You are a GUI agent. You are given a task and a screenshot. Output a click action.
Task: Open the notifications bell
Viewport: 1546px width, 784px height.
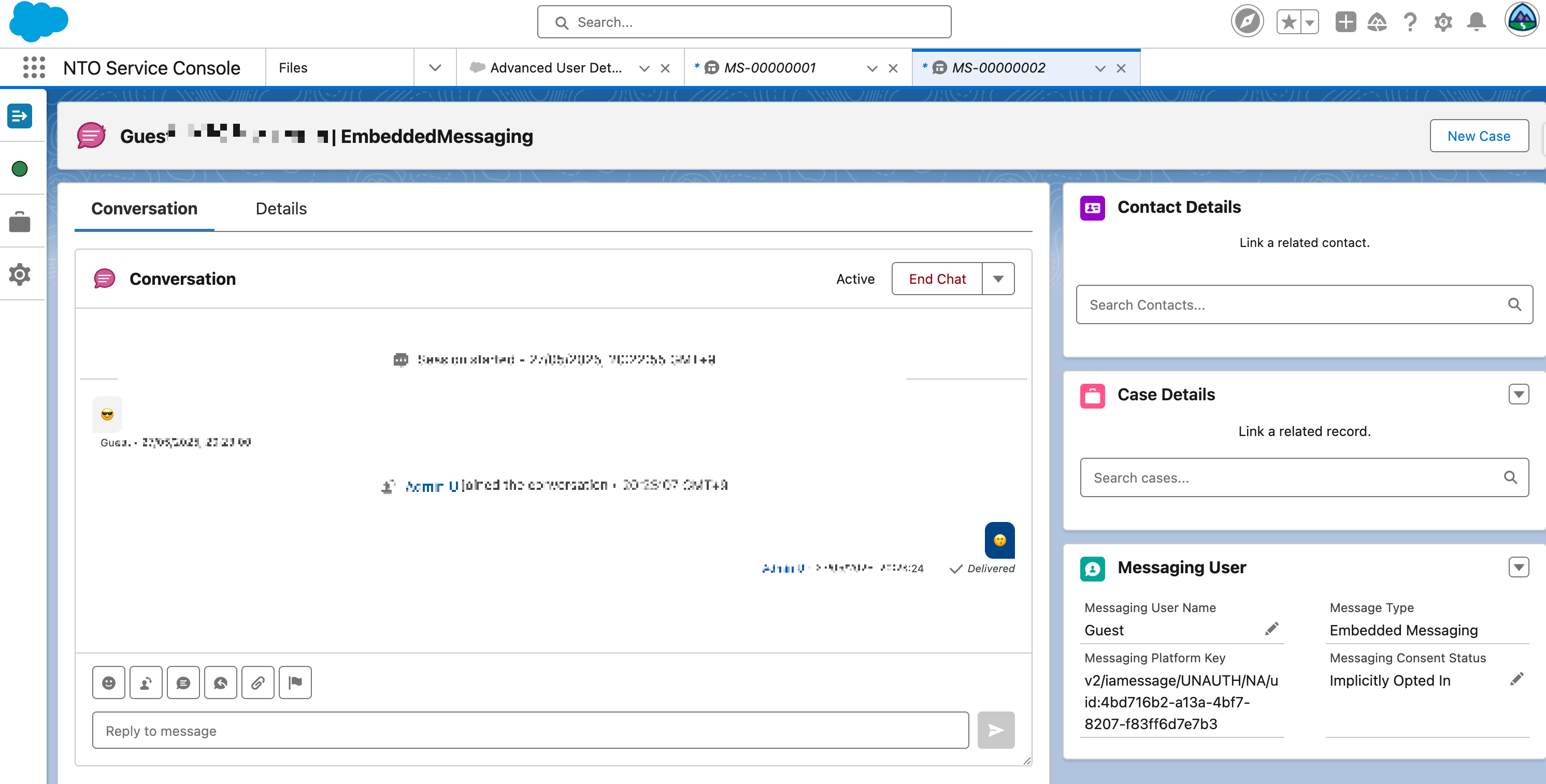(x=1476, y=22)
